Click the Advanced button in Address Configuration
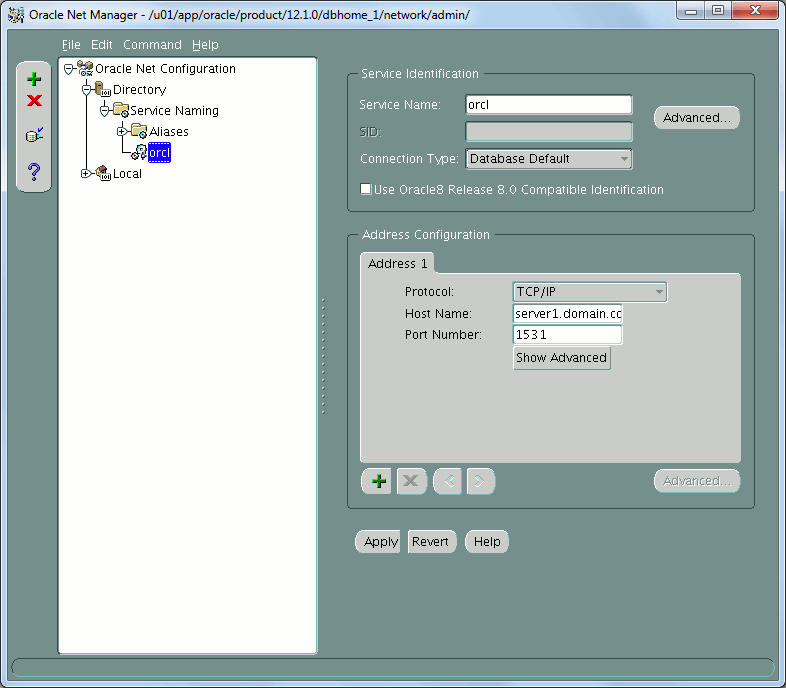The image size is (786, 688). point(697,481)
